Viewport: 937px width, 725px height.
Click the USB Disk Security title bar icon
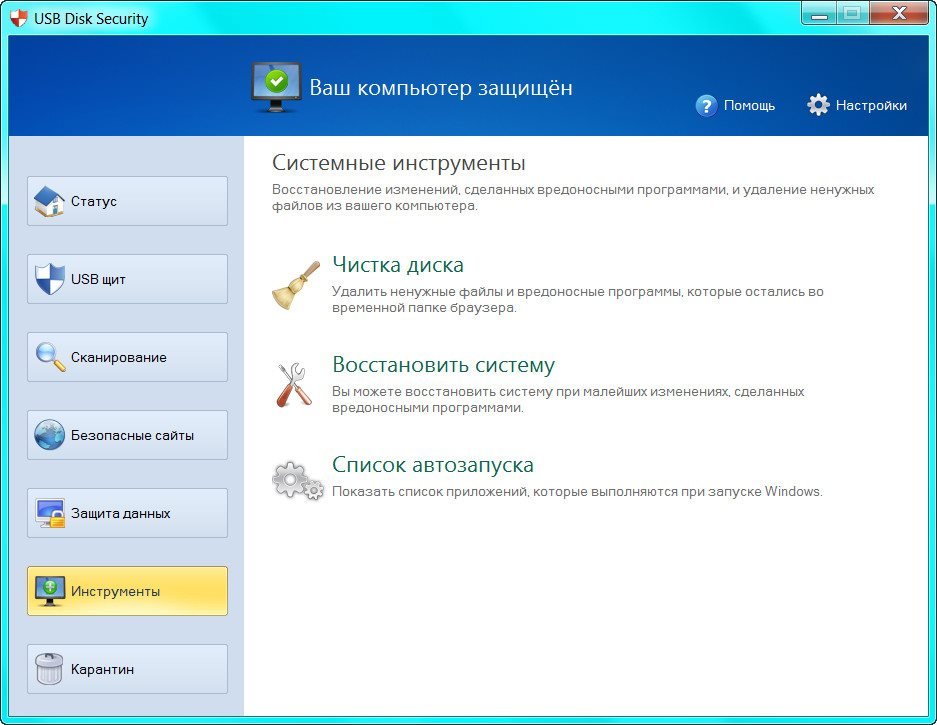pos(19,18)
